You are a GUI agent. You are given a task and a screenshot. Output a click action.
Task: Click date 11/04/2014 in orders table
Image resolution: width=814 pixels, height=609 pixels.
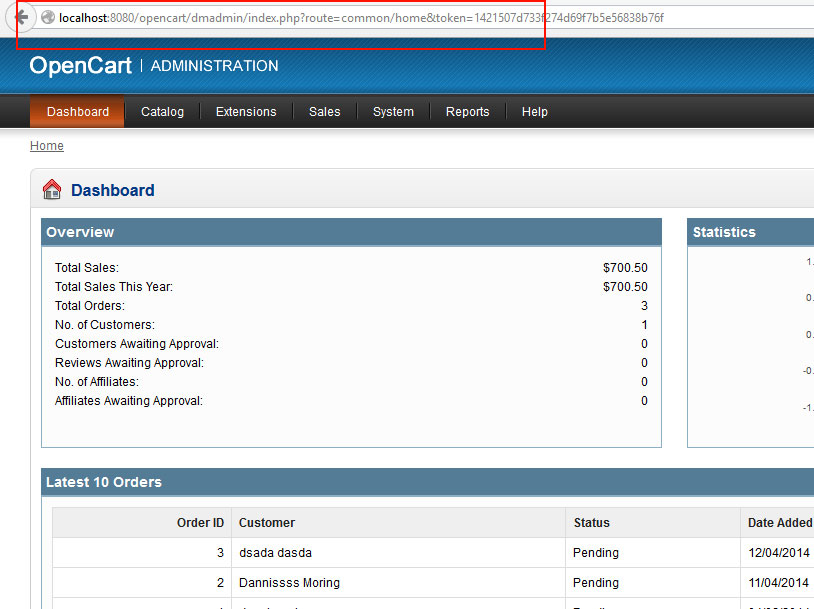779,583
